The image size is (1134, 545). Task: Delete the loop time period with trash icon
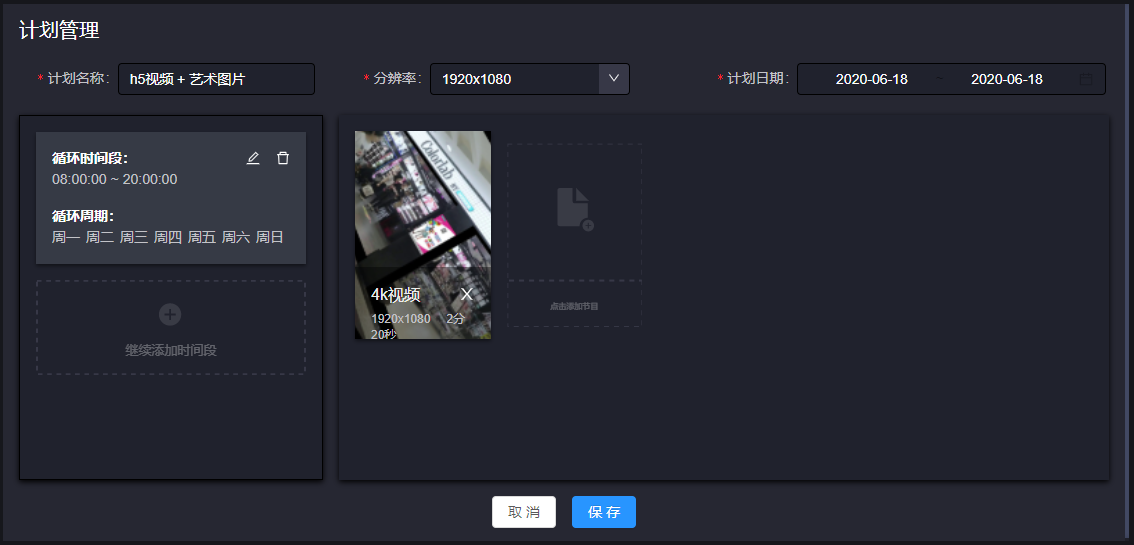coord(283,158)
